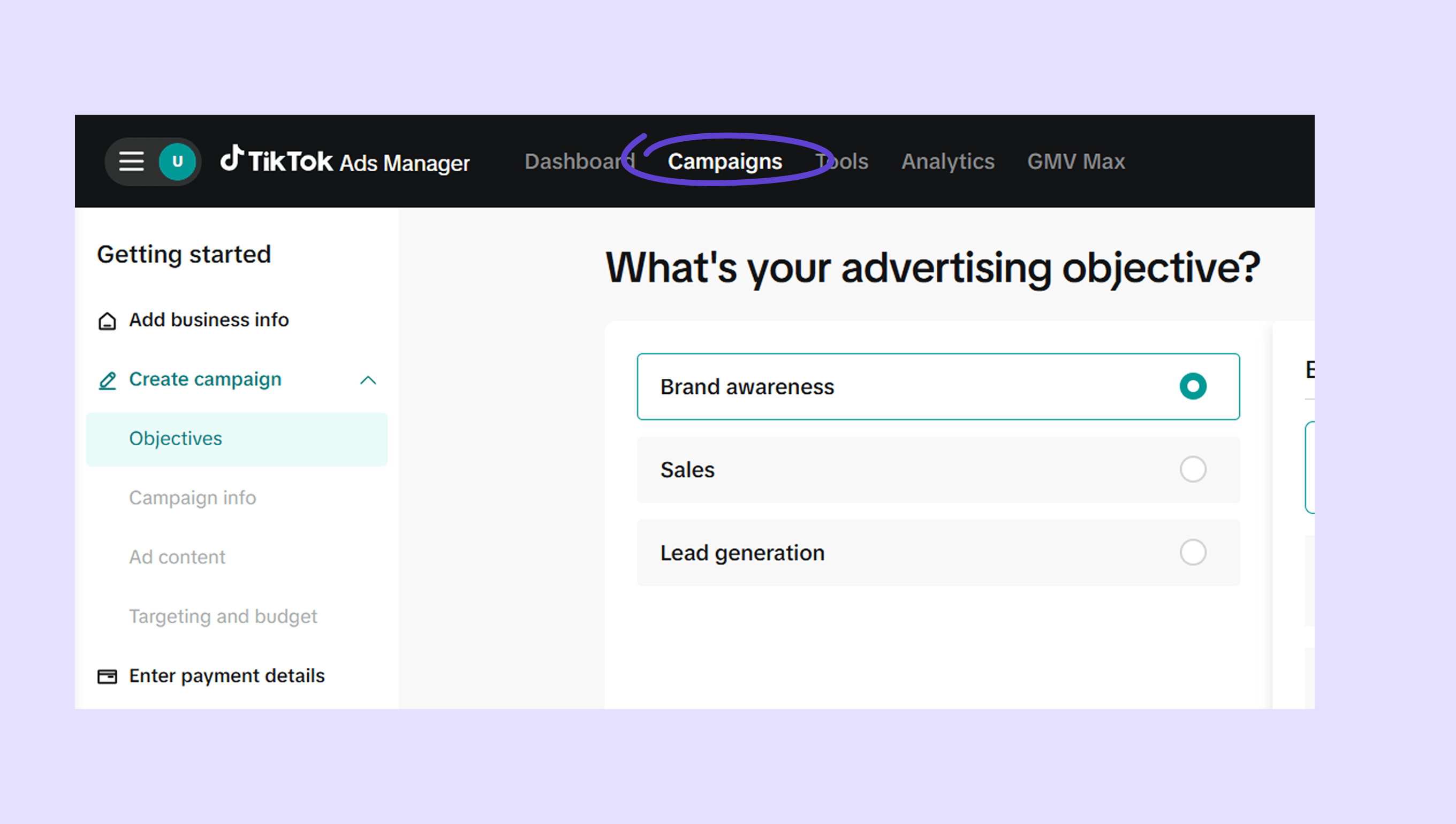
Task: Open Targeting and budget step
Action: click(x=223, y=616)
